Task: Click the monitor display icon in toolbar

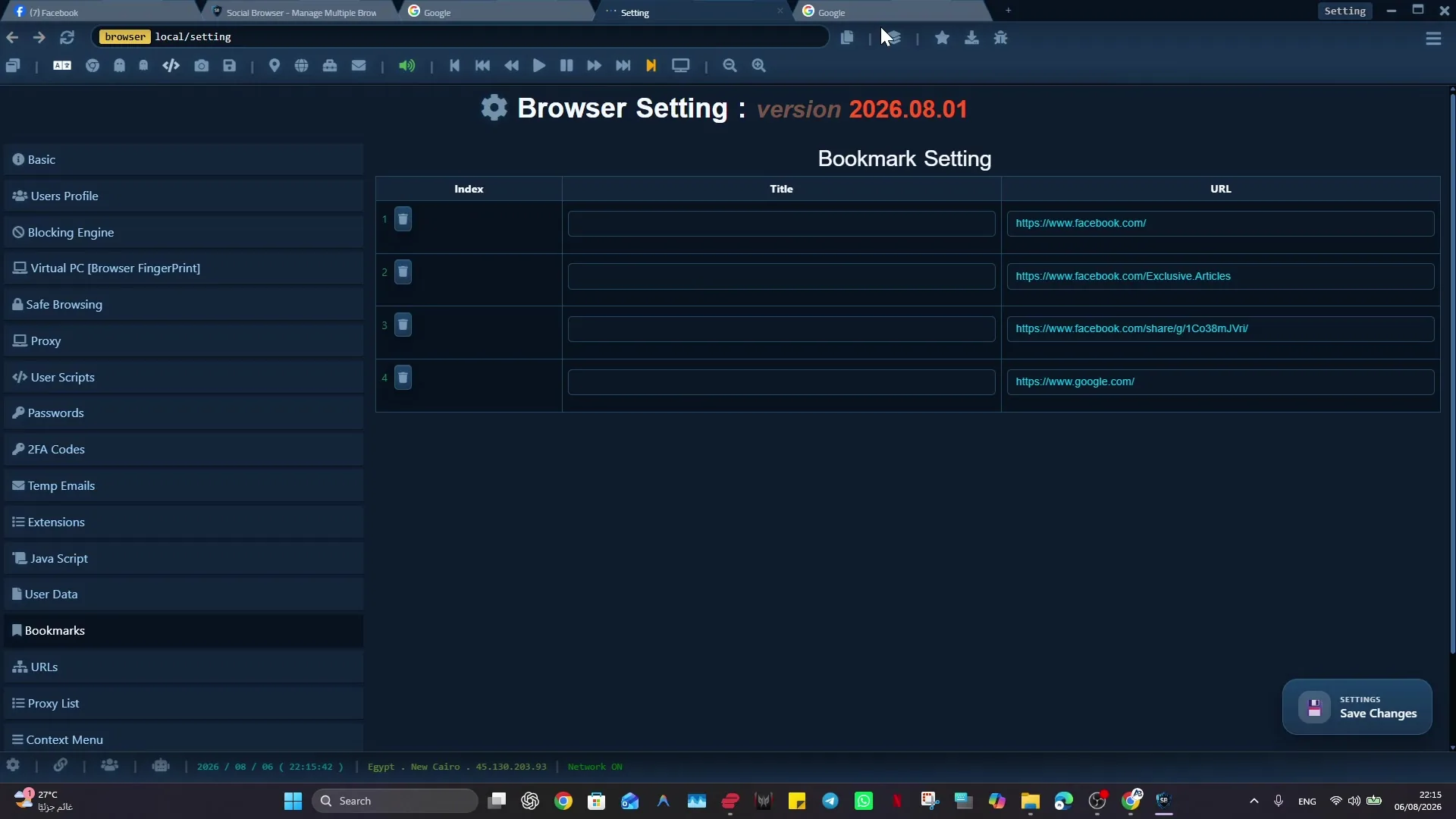Action: pos(681,66)
